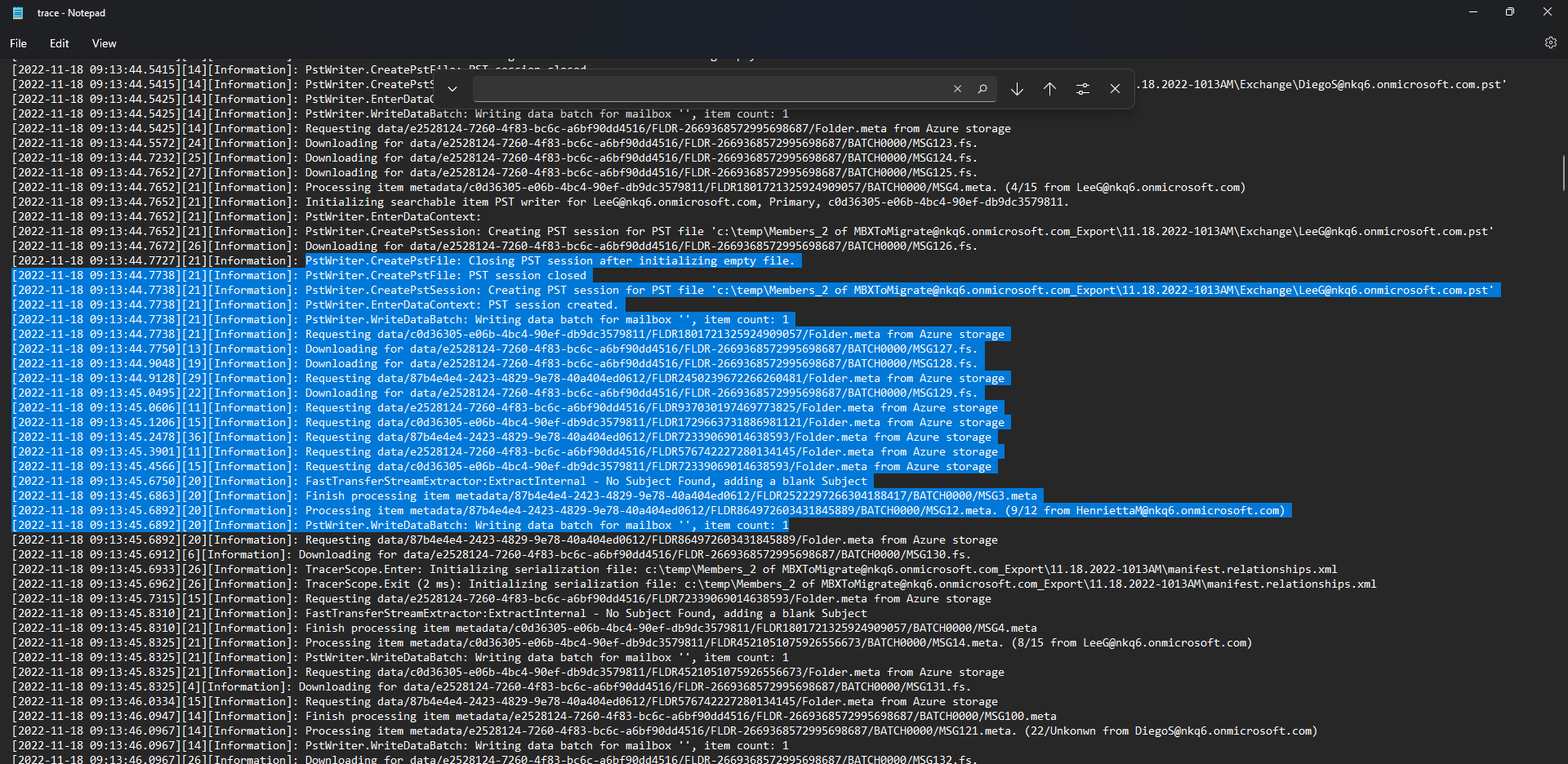Find next with down arrow
The width and height of the screenshot is (1568, 764).
(x=1017, y=89)
